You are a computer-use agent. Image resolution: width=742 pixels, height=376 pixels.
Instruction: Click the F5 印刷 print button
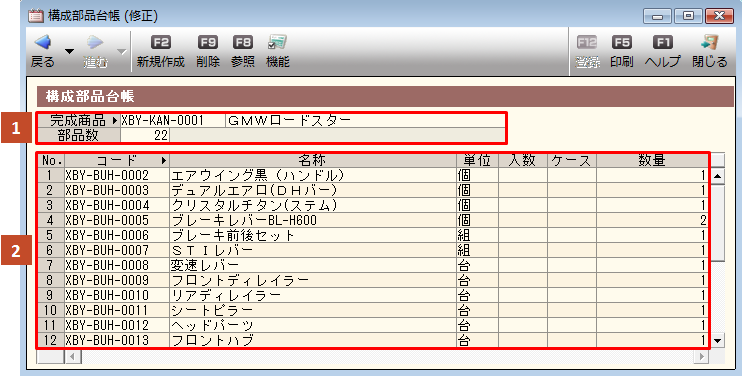pyautogui.click(x=621, y=52)
